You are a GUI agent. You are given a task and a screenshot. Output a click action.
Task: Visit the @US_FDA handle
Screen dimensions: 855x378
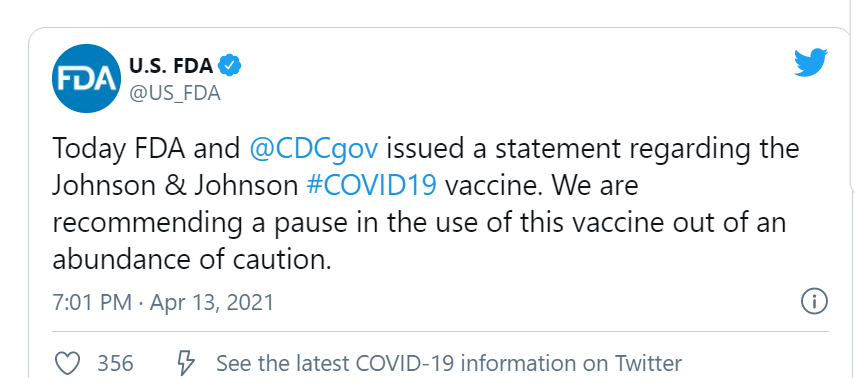click(174, 93)
